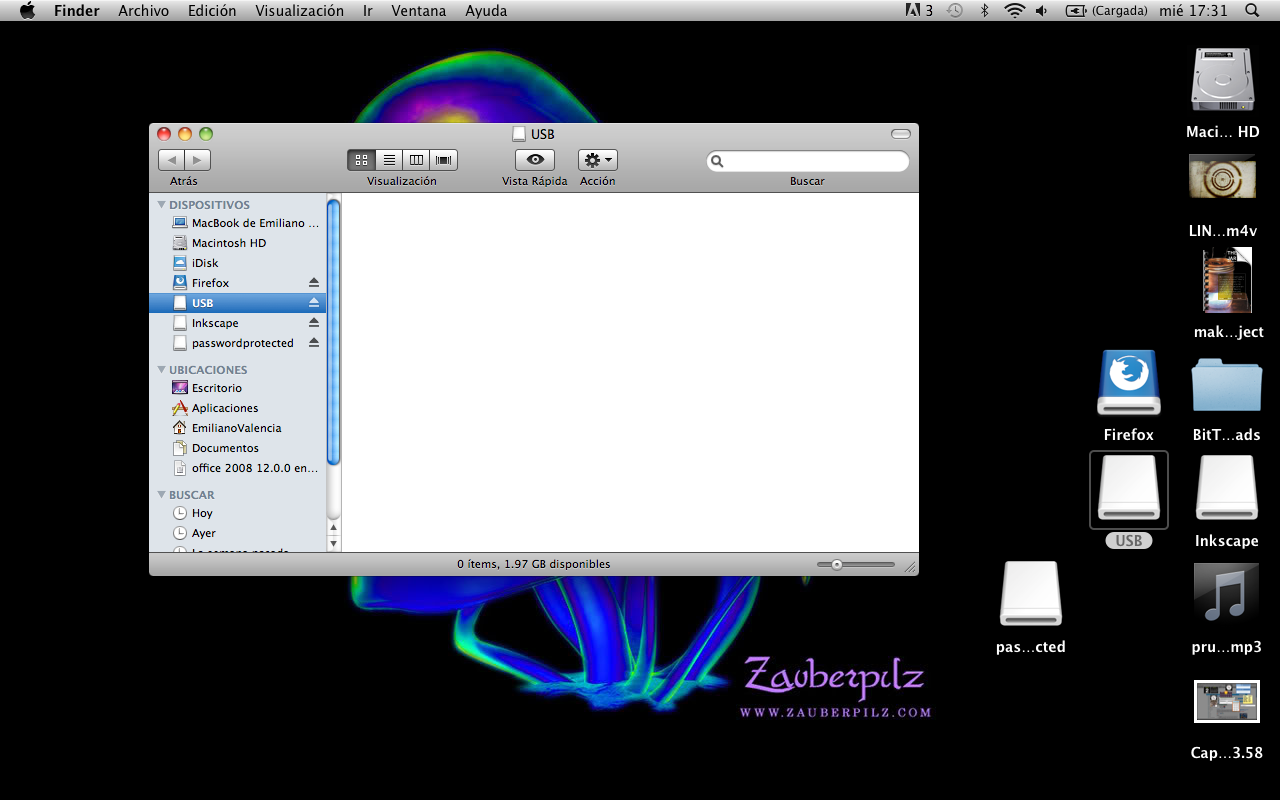Select Macintosh HD desktop drive icon

click(x=1222, y=80)
